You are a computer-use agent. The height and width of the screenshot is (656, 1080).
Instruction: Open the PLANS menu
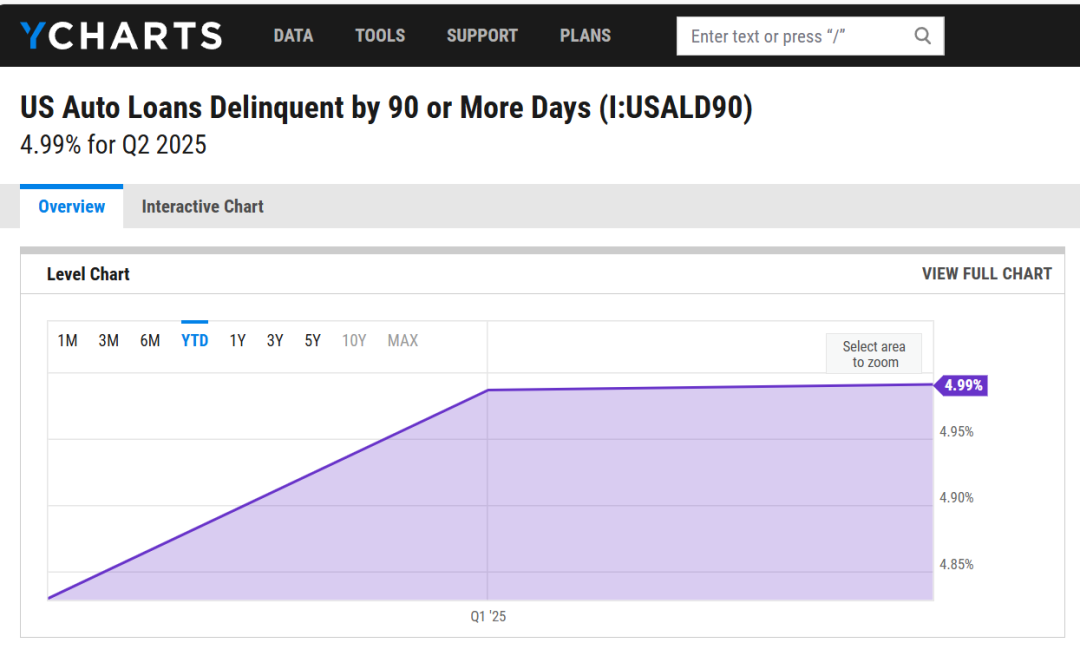pos(585,36)
